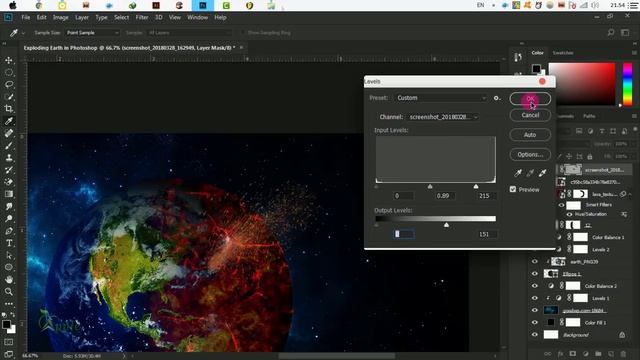Image resolution: width=640 pixels, height=360 pixels.
Task: Select the Quick Selection tool
Action: [x=9, y=97]
